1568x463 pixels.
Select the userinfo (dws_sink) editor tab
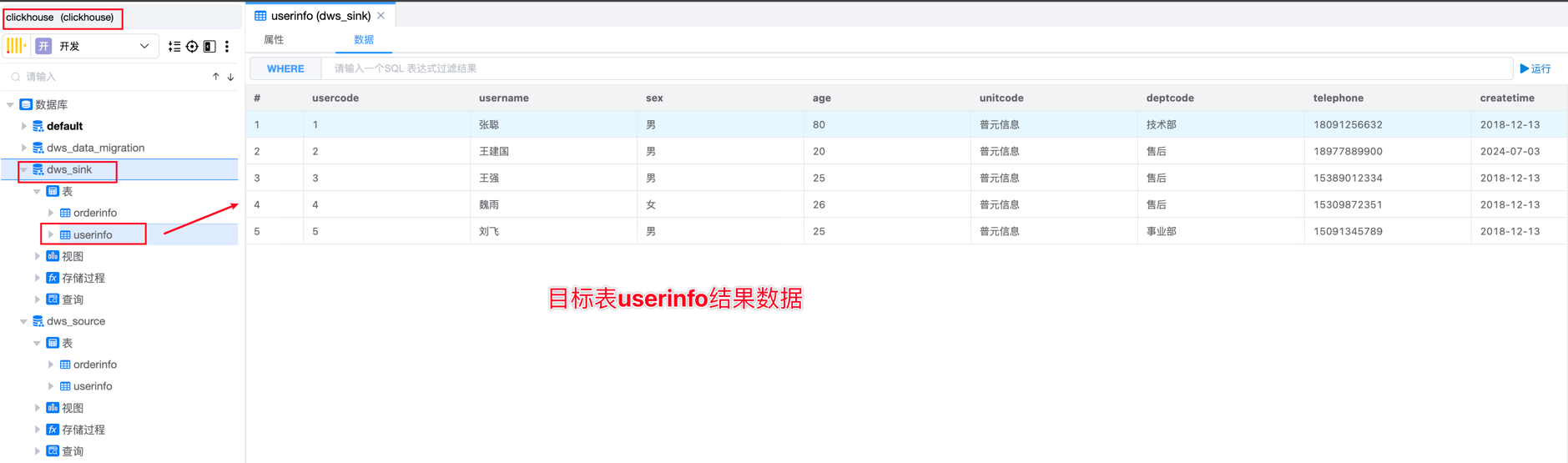[x=320, y=16]
